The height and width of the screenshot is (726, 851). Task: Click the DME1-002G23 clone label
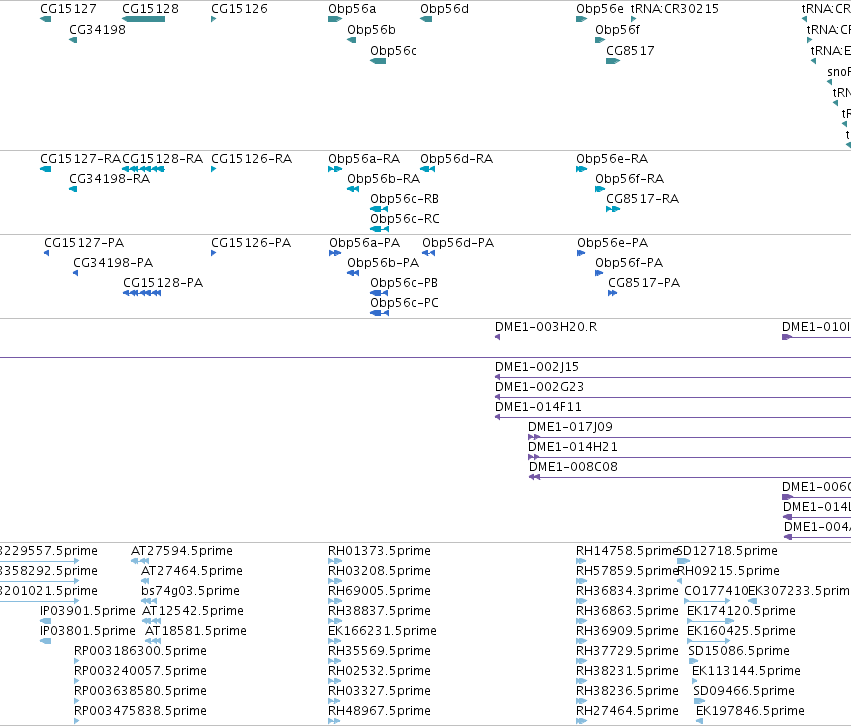[539, 387]
